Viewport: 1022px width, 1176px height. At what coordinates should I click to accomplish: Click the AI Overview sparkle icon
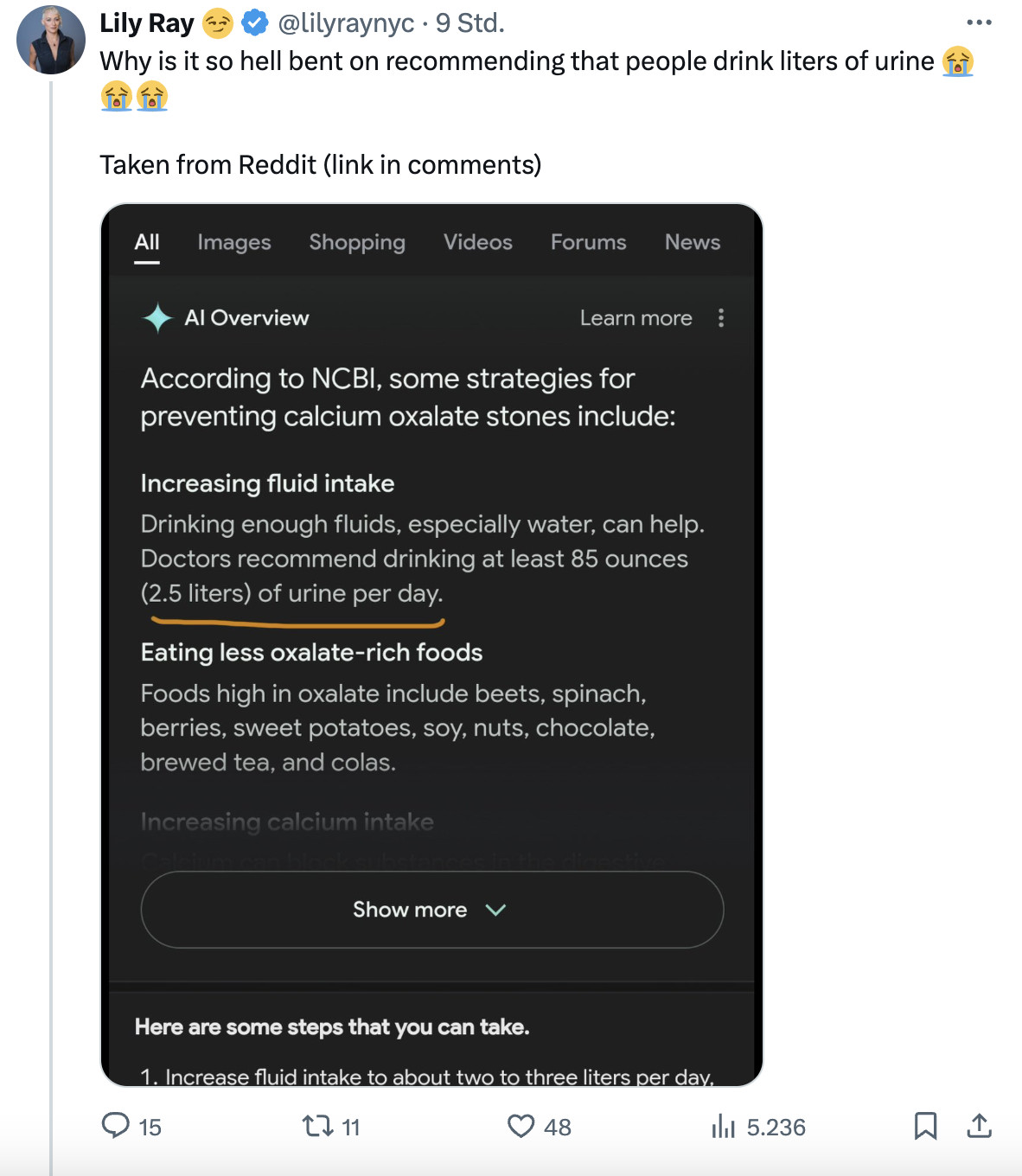coord(157,318)
